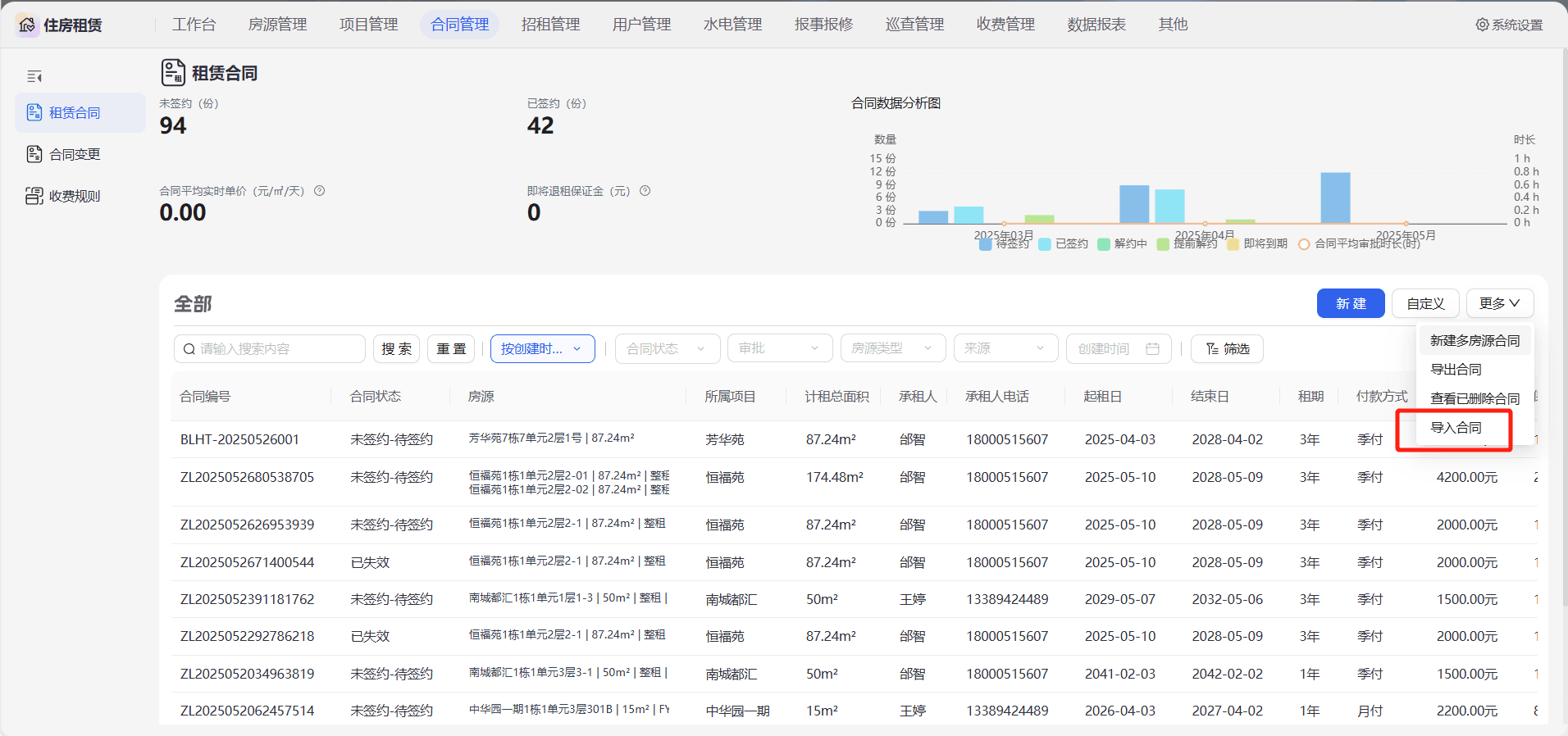Viewport: 1568px width, 736px height.
Task: Open the 合同状态 dropdown
Action: tap(668, 348)
